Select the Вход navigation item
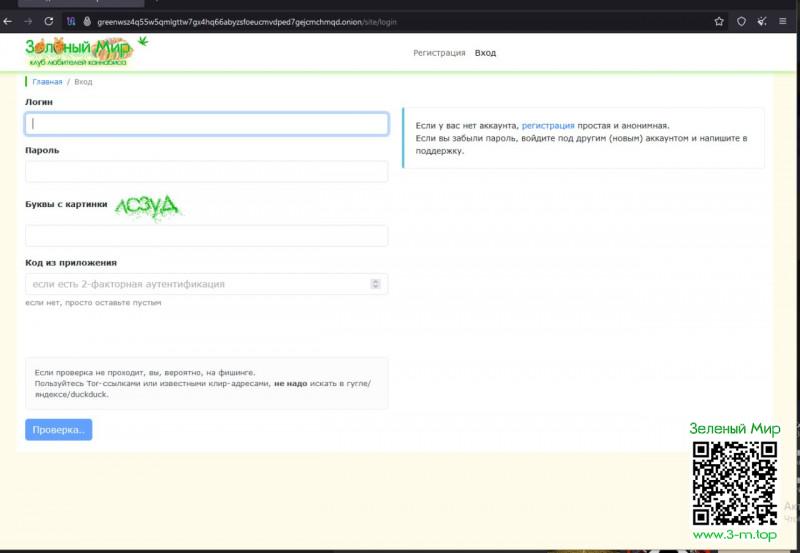This screenshot has width=800, height=553. [485, 53]
